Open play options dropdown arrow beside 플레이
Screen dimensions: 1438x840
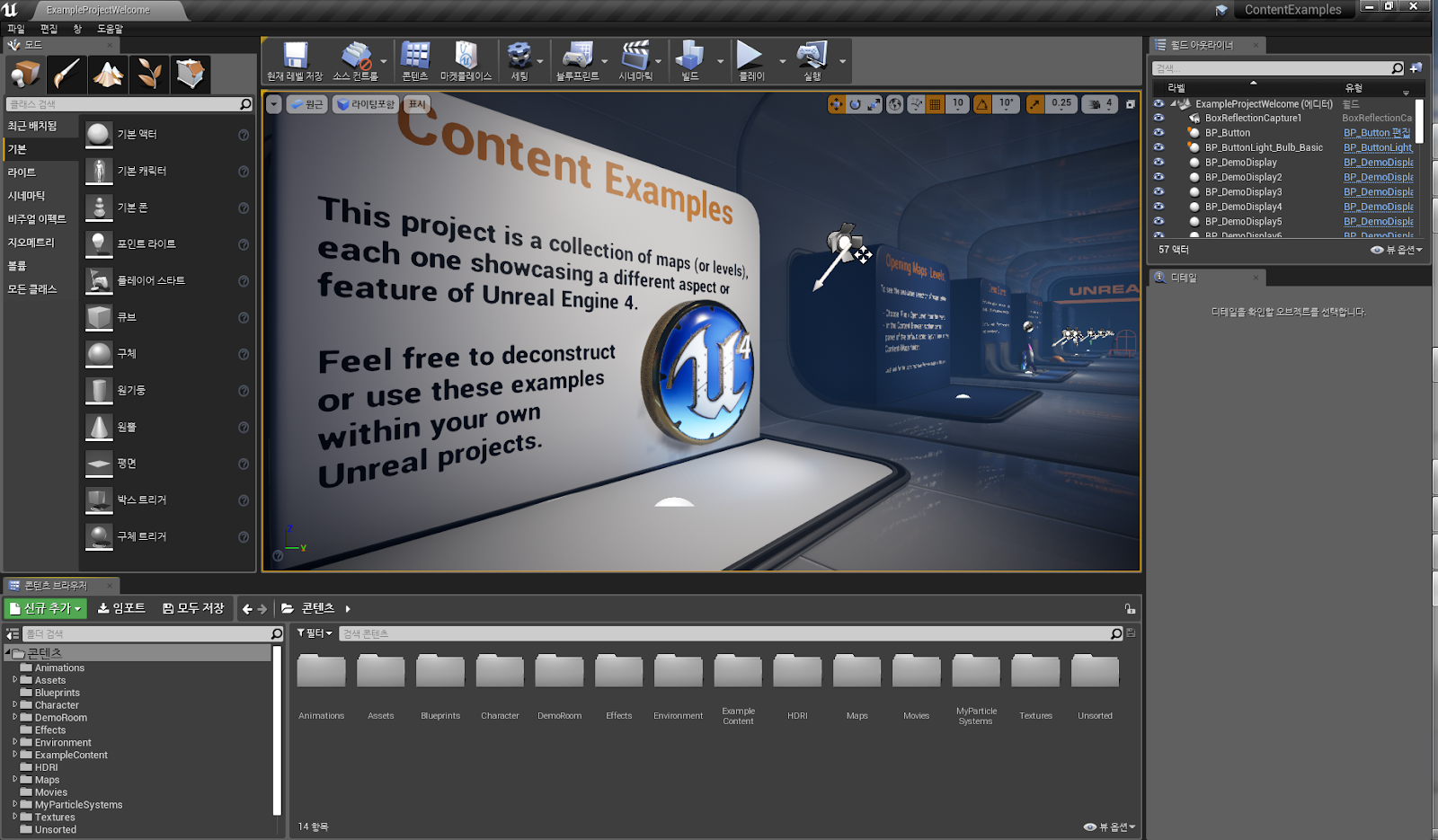(x=782, y=61)
